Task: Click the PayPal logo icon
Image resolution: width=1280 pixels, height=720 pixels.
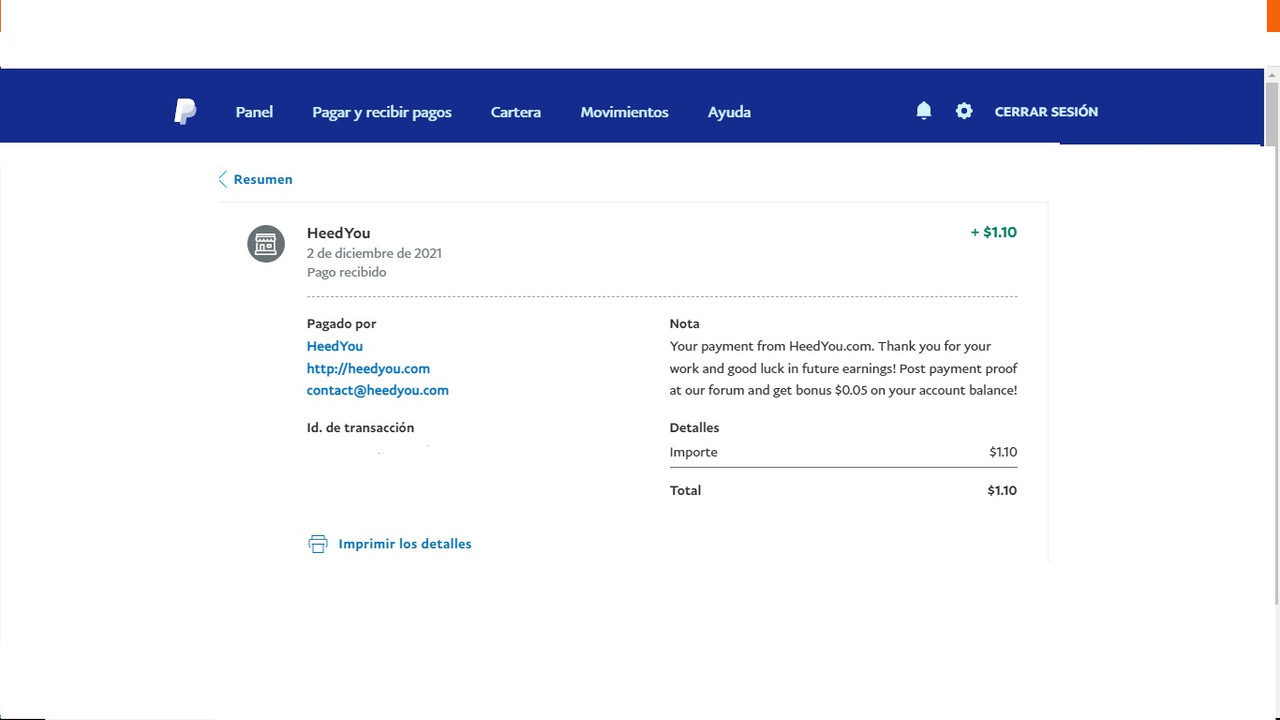Action: [185, 112]
